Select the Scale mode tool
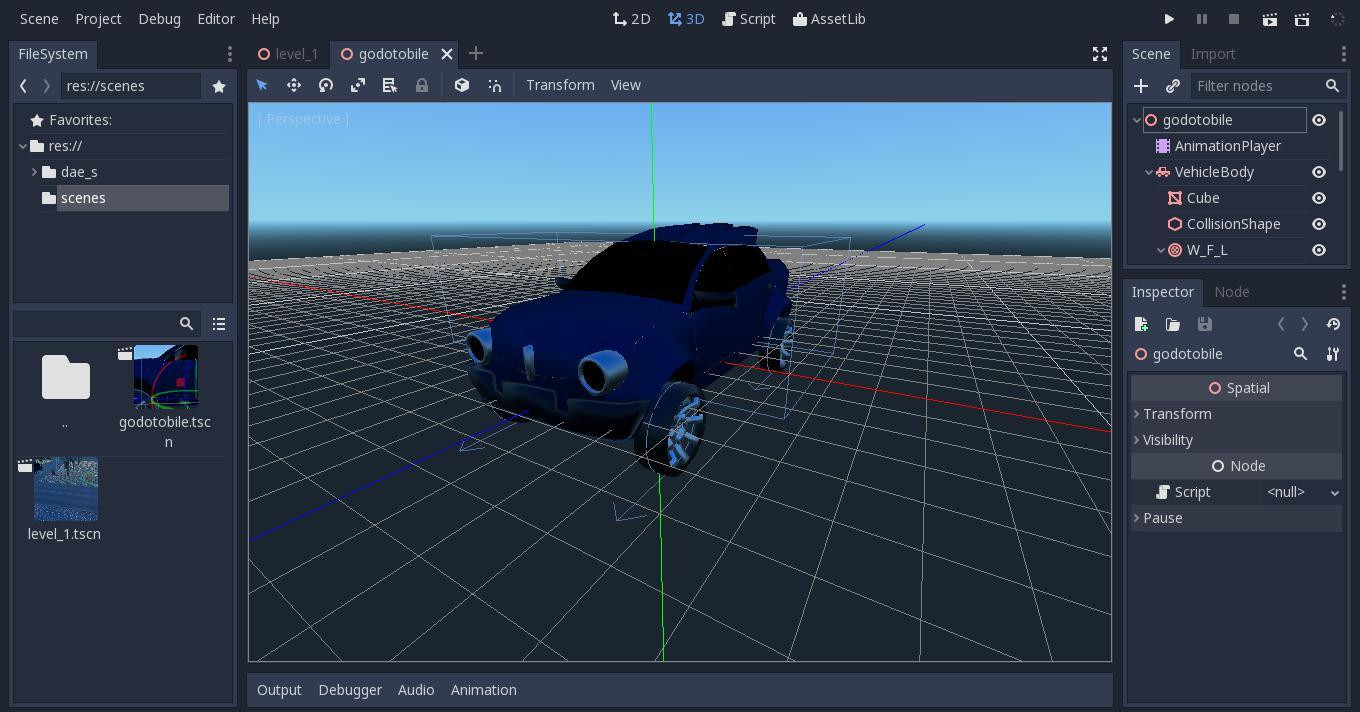The width and height of the screenshot is (1360, 712). pos(358,85)
